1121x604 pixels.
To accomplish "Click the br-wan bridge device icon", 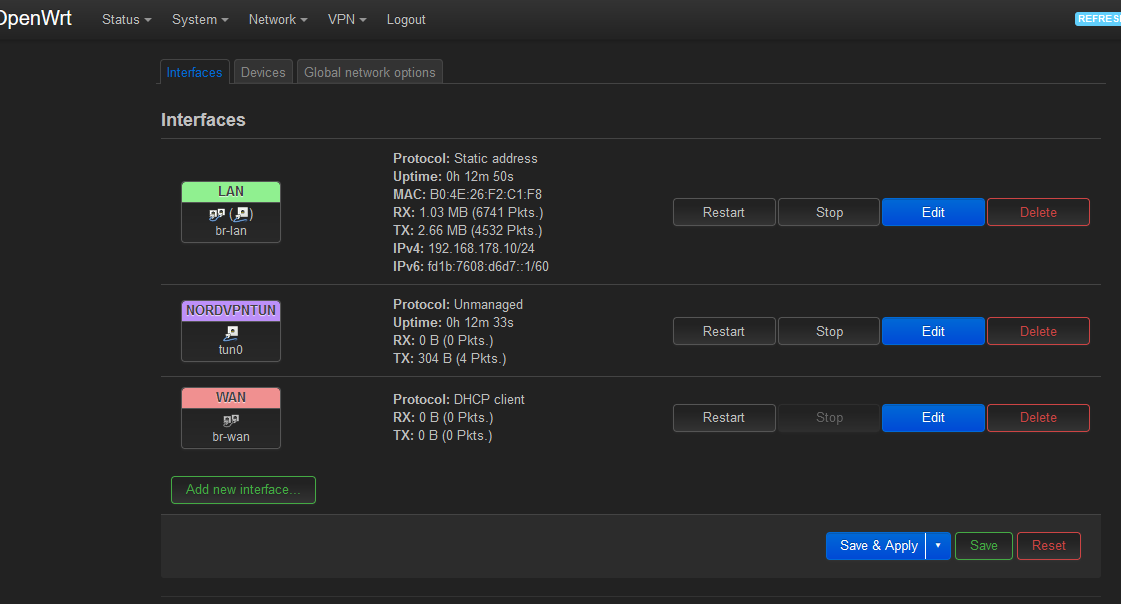I will click(231, 420).
